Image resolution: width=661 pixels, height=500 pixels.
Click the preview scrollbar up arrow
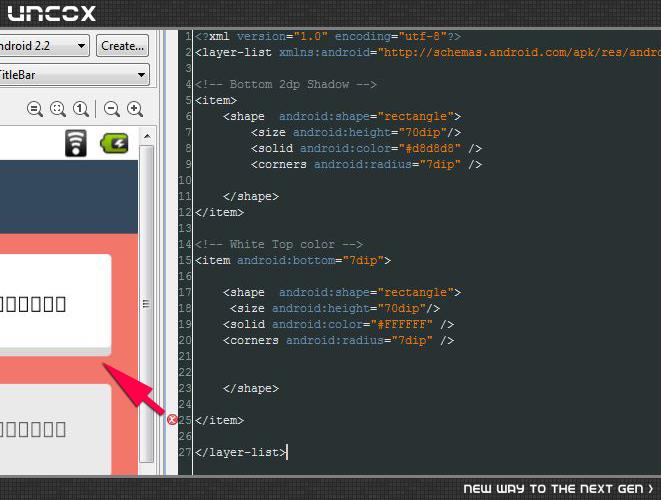(147, 136)
